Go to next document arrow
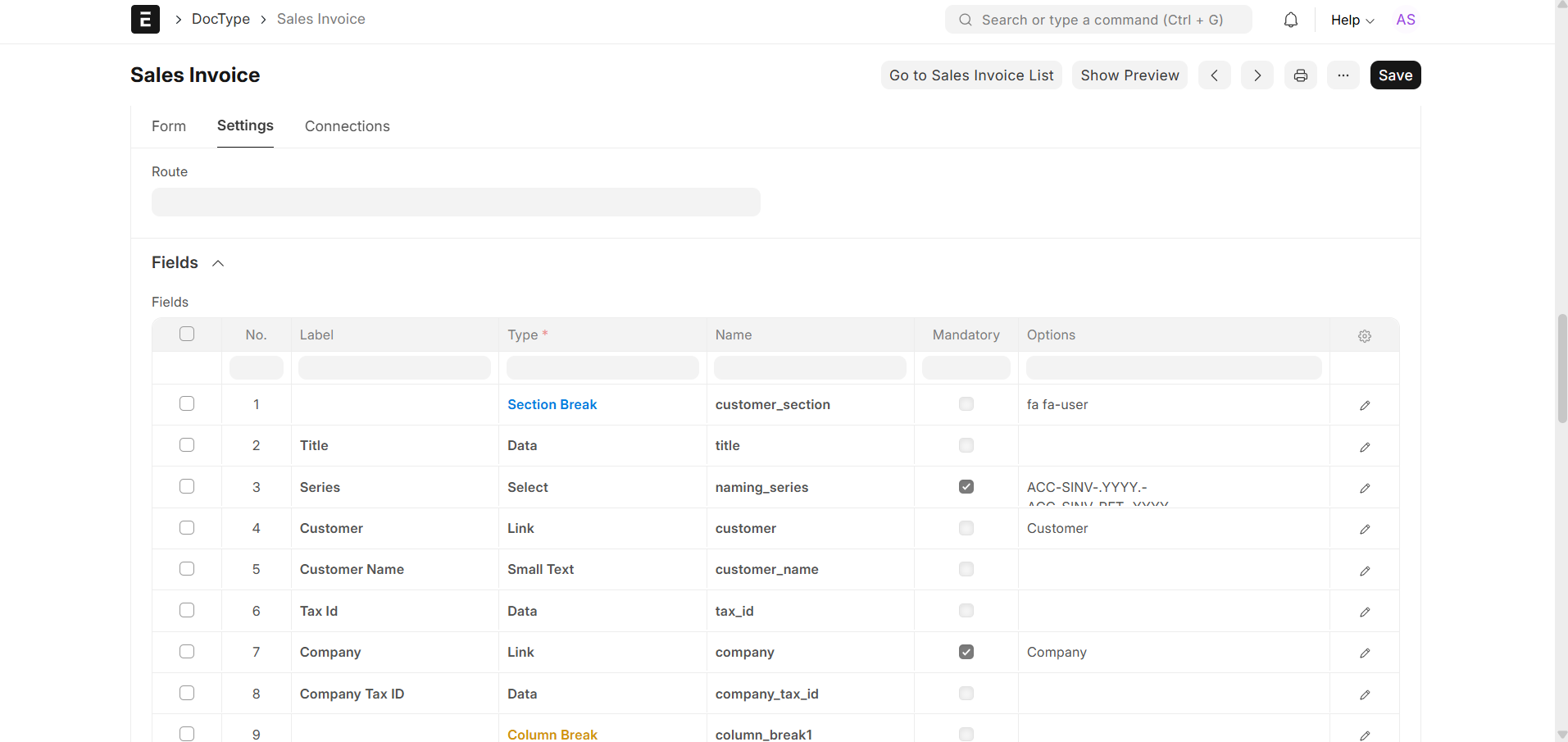 (x=1257, y=75)
